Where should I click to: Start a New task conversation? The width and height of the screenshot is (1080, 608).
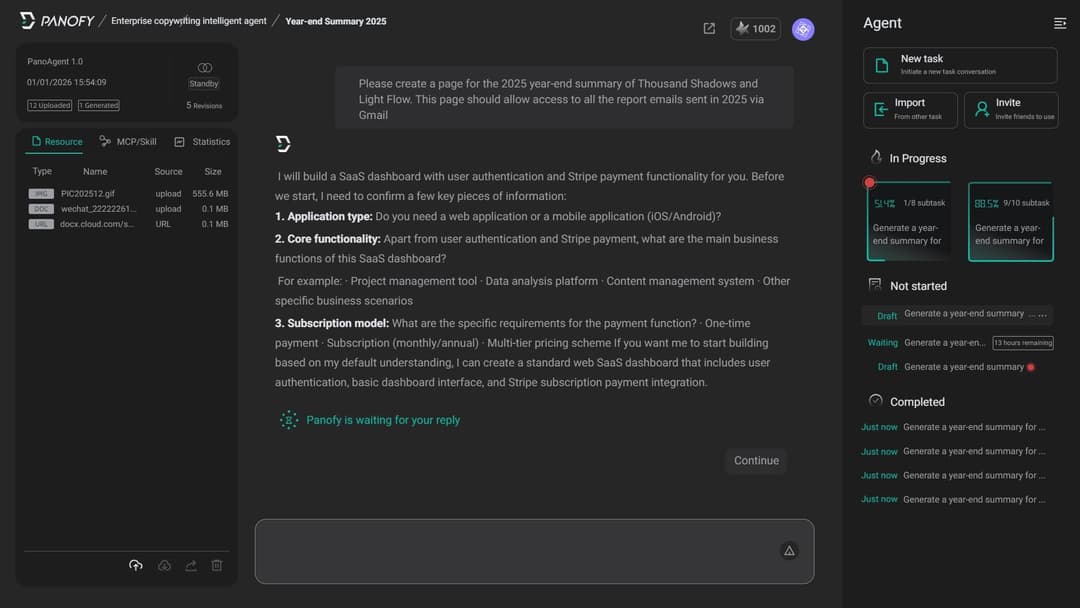[959, 65]
